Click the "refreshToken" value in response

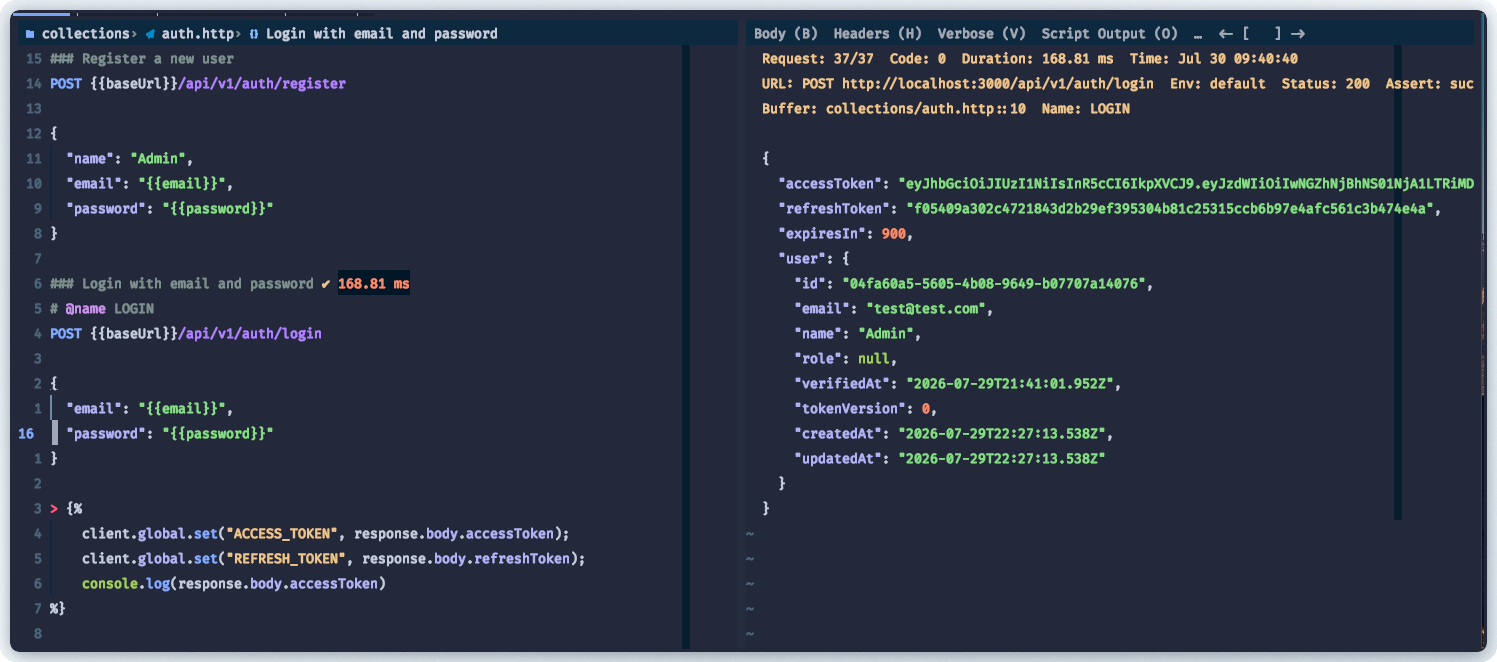tap(1170, 209)
